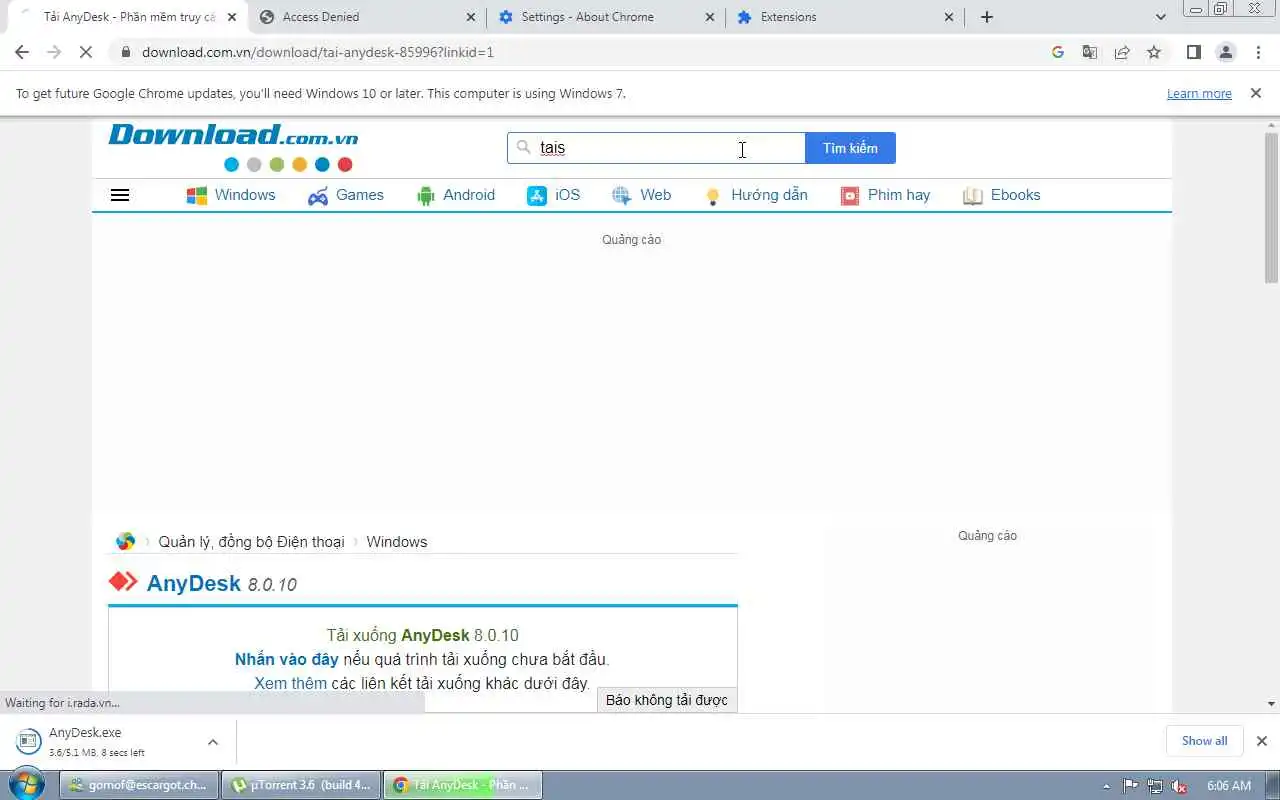
Task: Click the address bar URL
Action: point(318,52)
